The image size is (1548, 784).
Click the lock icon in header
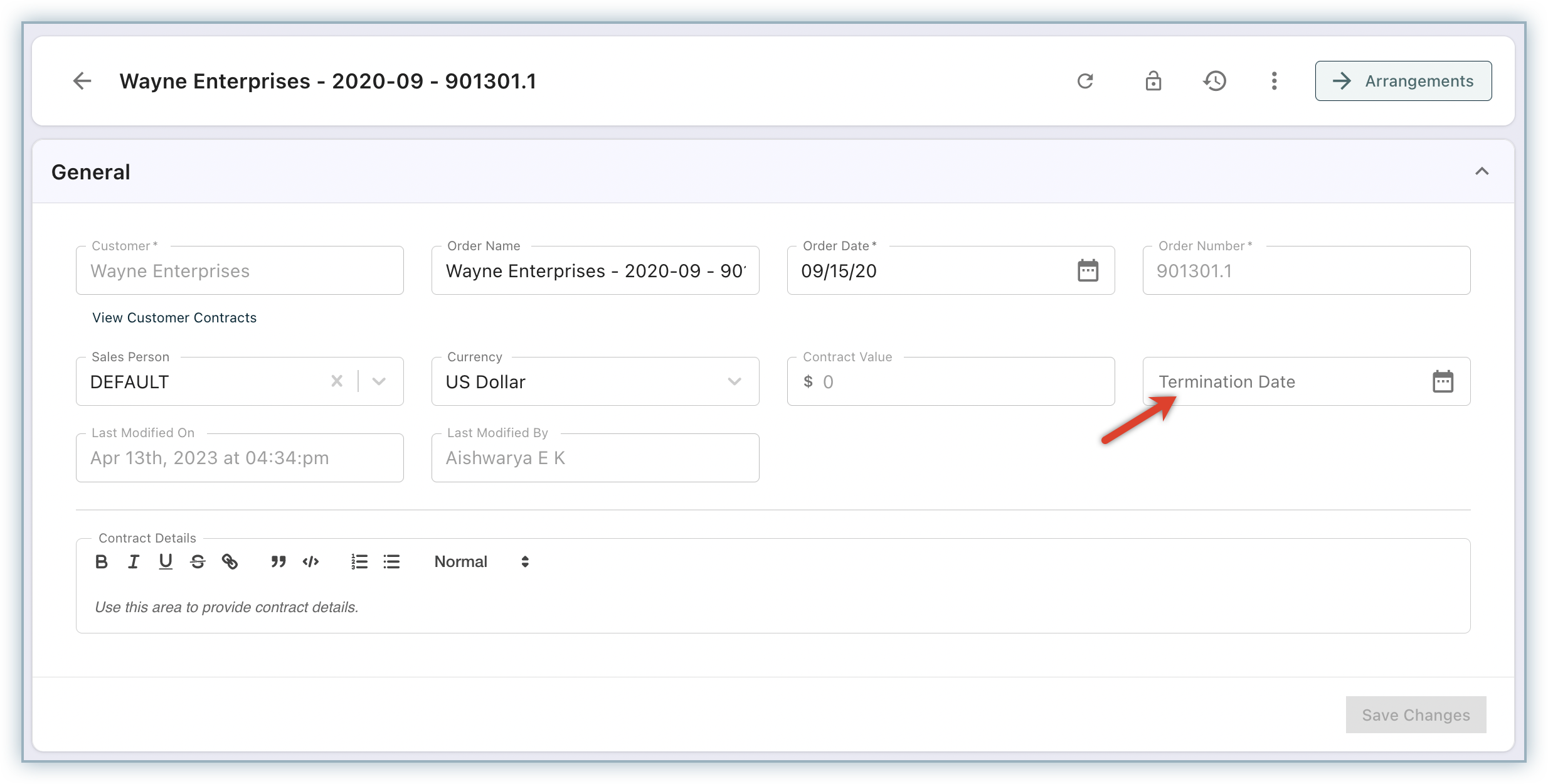click(x=1153, y=81)
